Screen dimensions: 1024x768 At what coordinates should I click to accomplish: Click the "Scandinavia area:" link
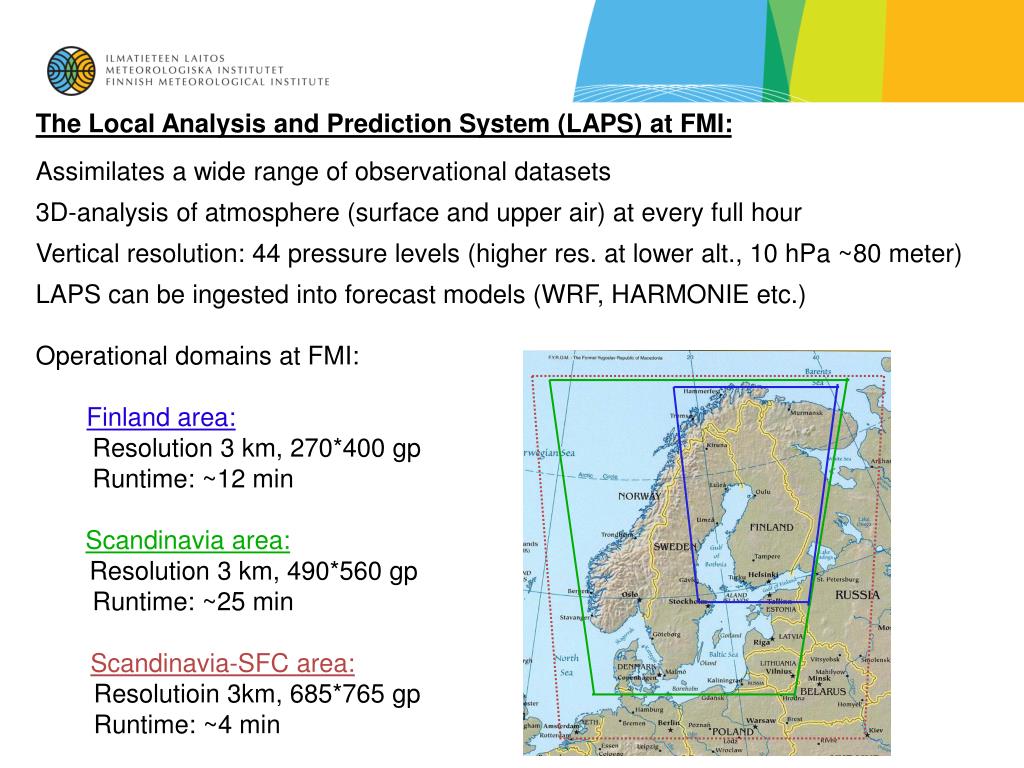coord(187,540)
